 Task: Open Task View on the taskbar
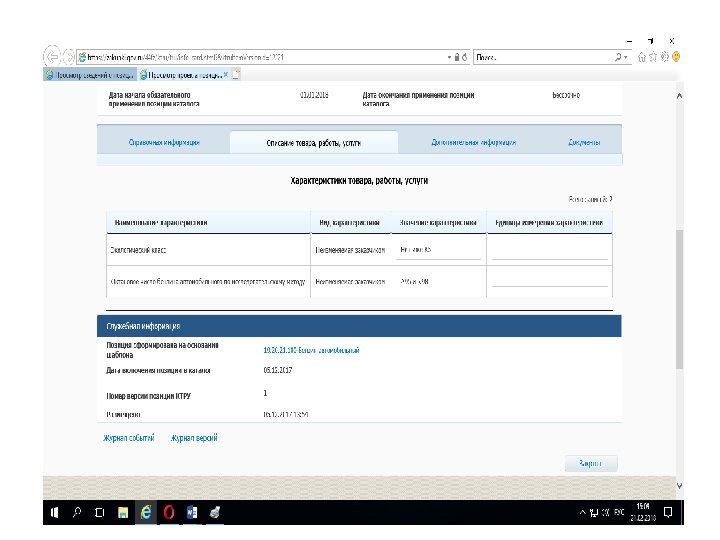tap(99, 512)
